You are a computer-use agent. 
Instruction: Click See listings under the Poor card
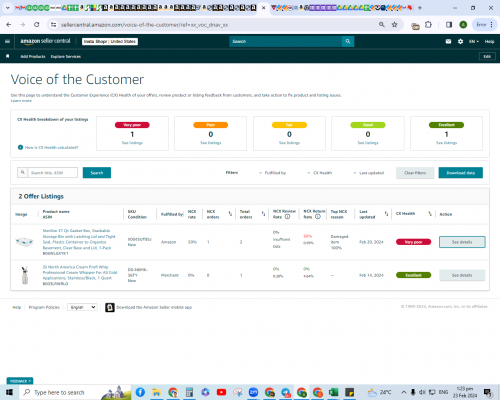[x=211, y=143]
